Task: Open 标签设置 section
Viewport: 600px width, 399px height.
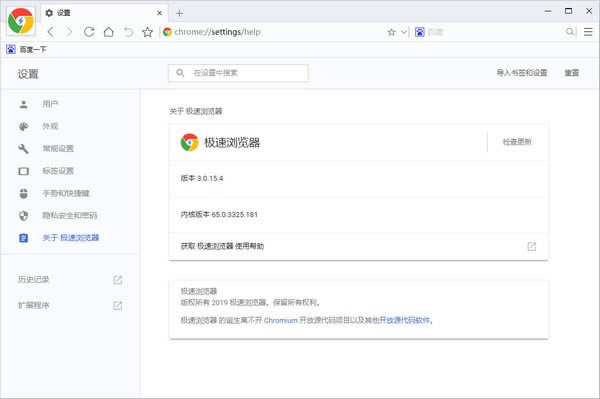Action: [x=70, y=171]
